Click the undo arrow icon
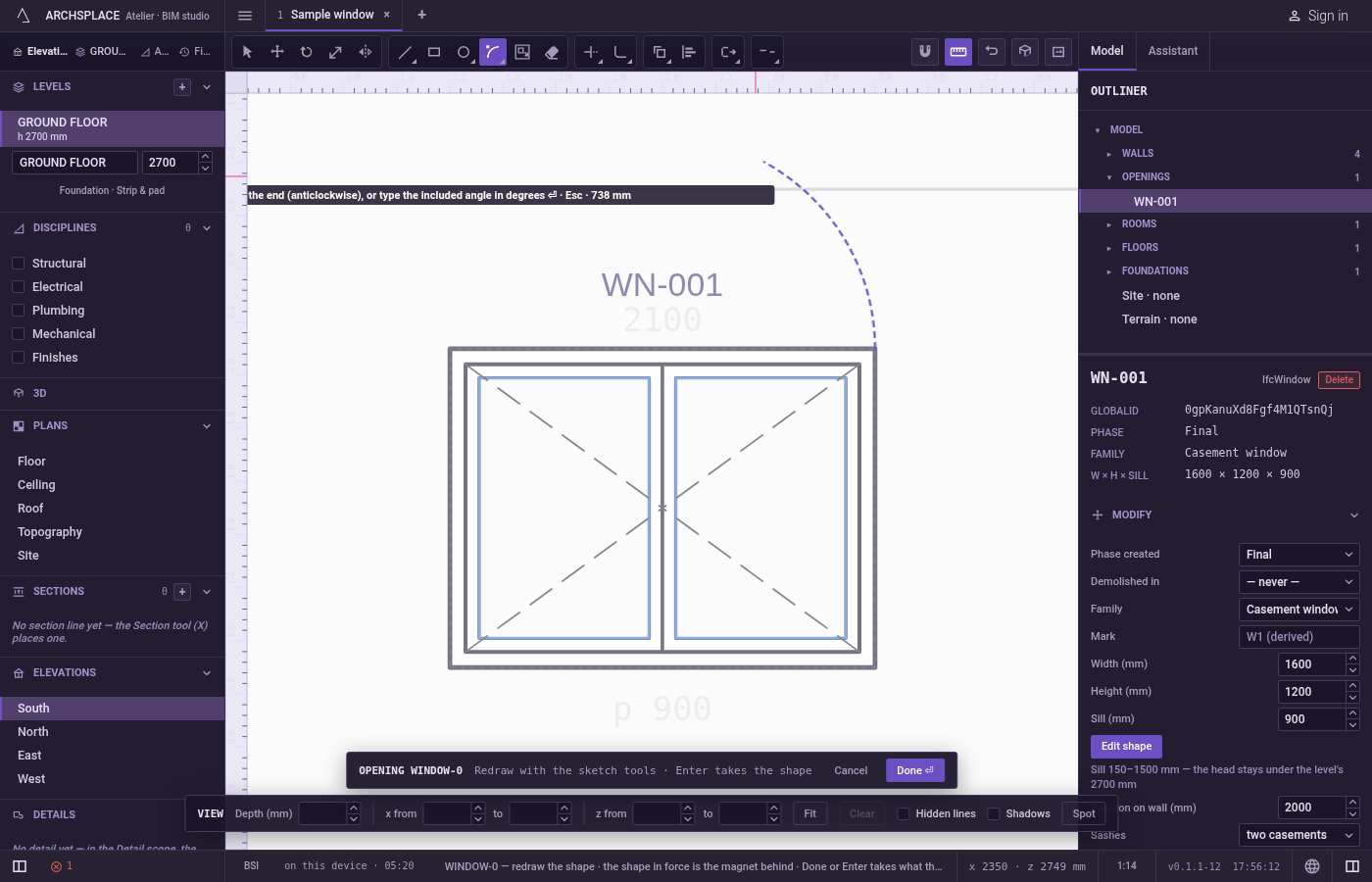 992,52
